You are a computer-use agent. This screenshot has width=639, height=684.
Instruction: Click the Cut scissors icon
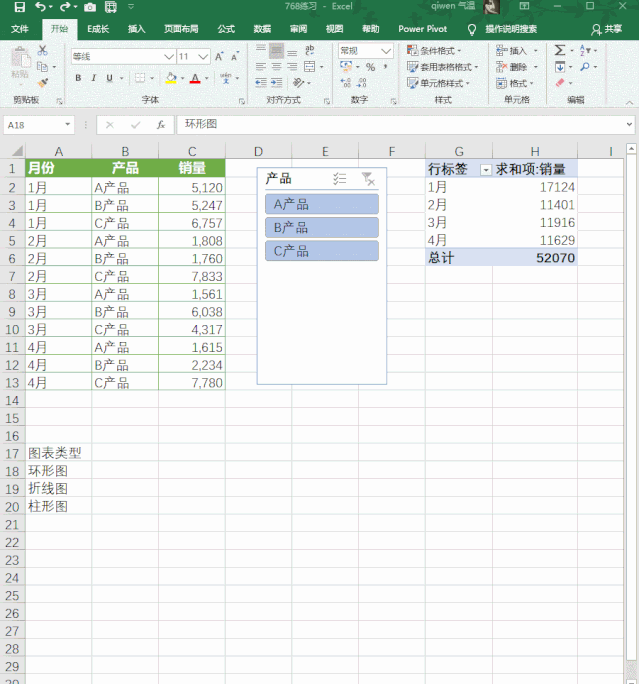click(42, 51)
